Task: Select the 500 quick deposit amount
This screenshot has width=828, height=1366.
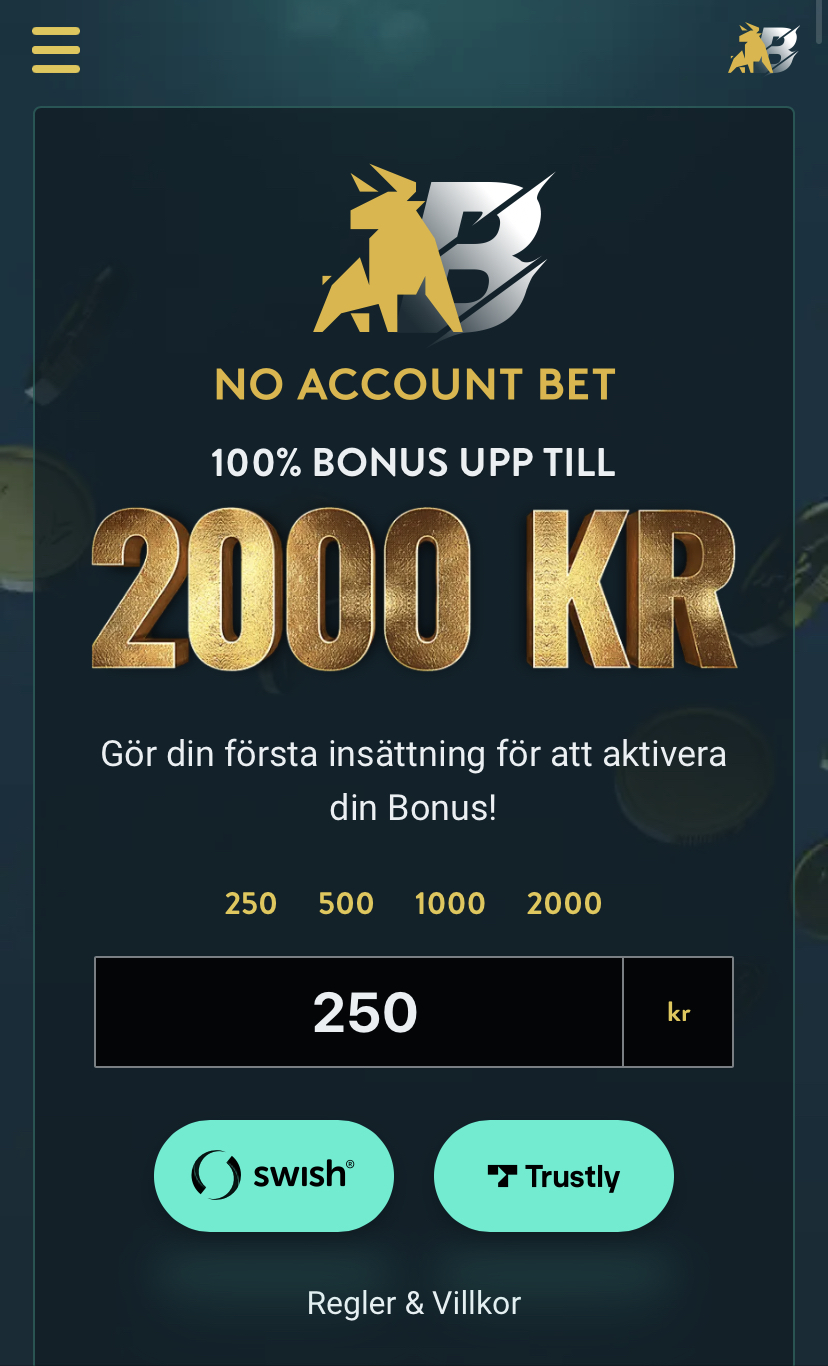Action: pyautogui.click(x=346, y=903)
